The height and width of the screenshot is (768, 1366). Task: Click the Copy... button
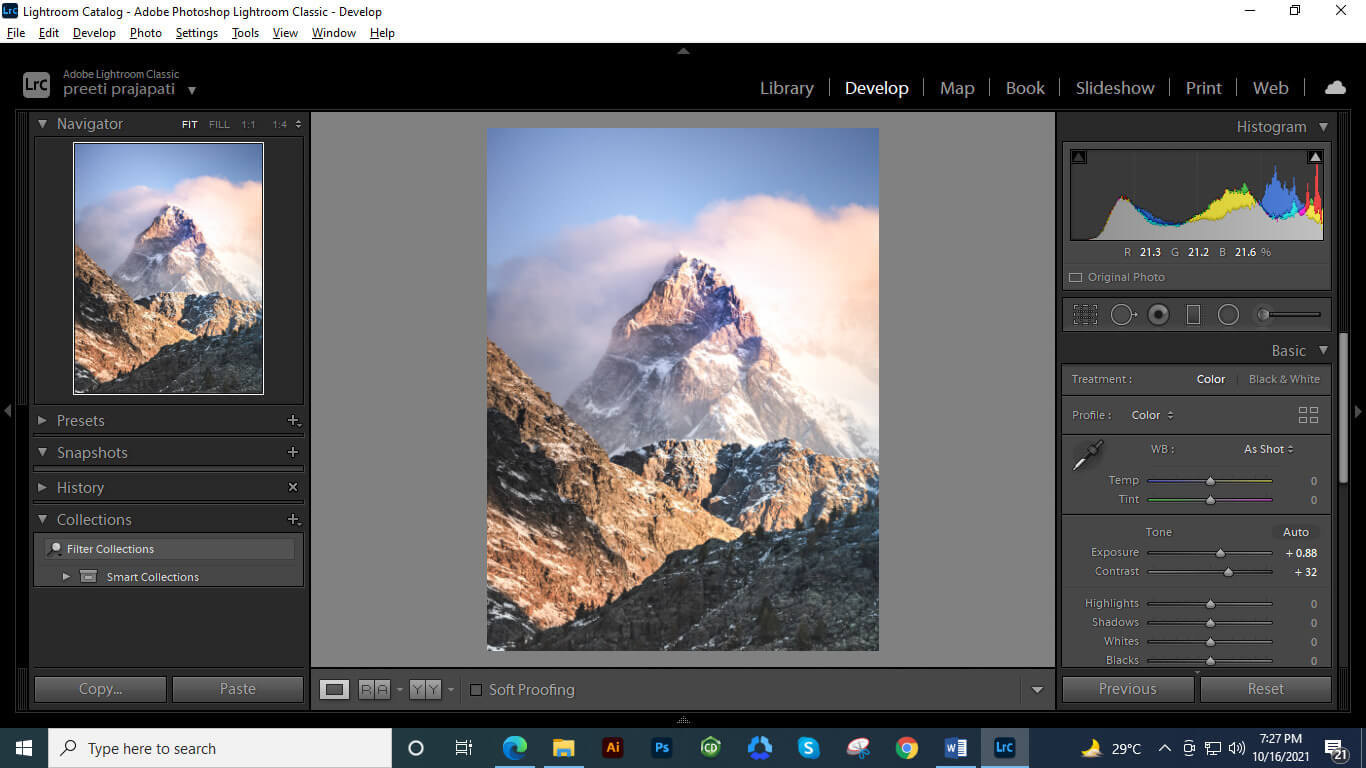click(99, 689)
